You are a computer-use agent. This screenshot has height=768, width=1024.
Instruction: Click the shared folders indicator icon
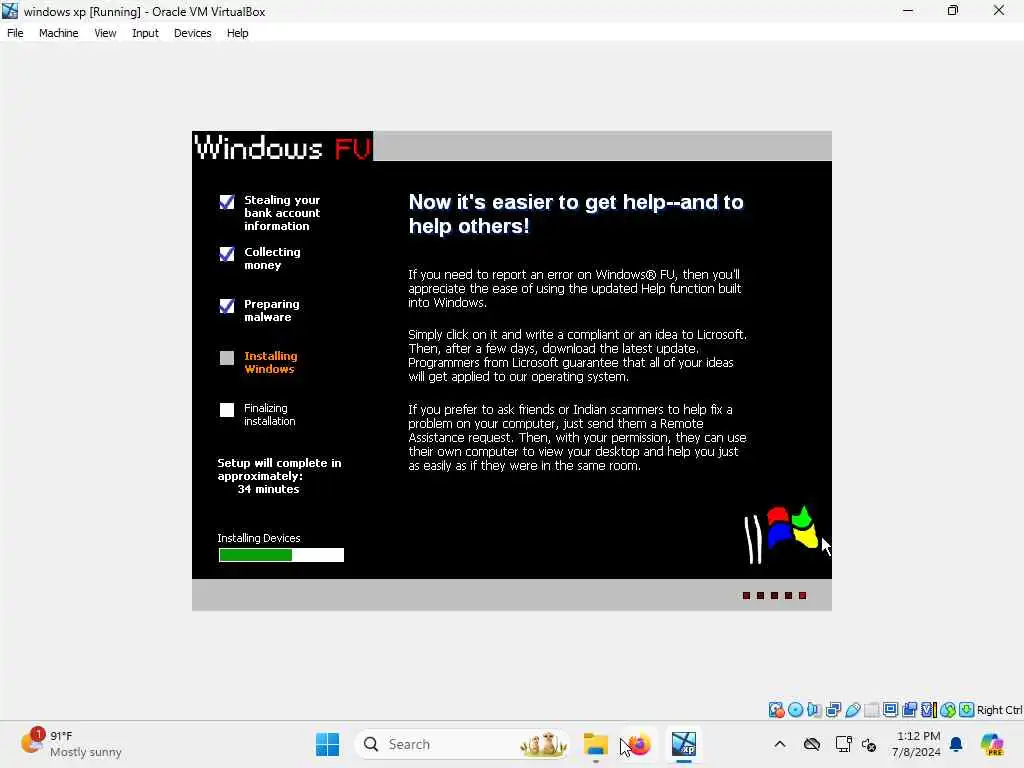pos(871,709)
